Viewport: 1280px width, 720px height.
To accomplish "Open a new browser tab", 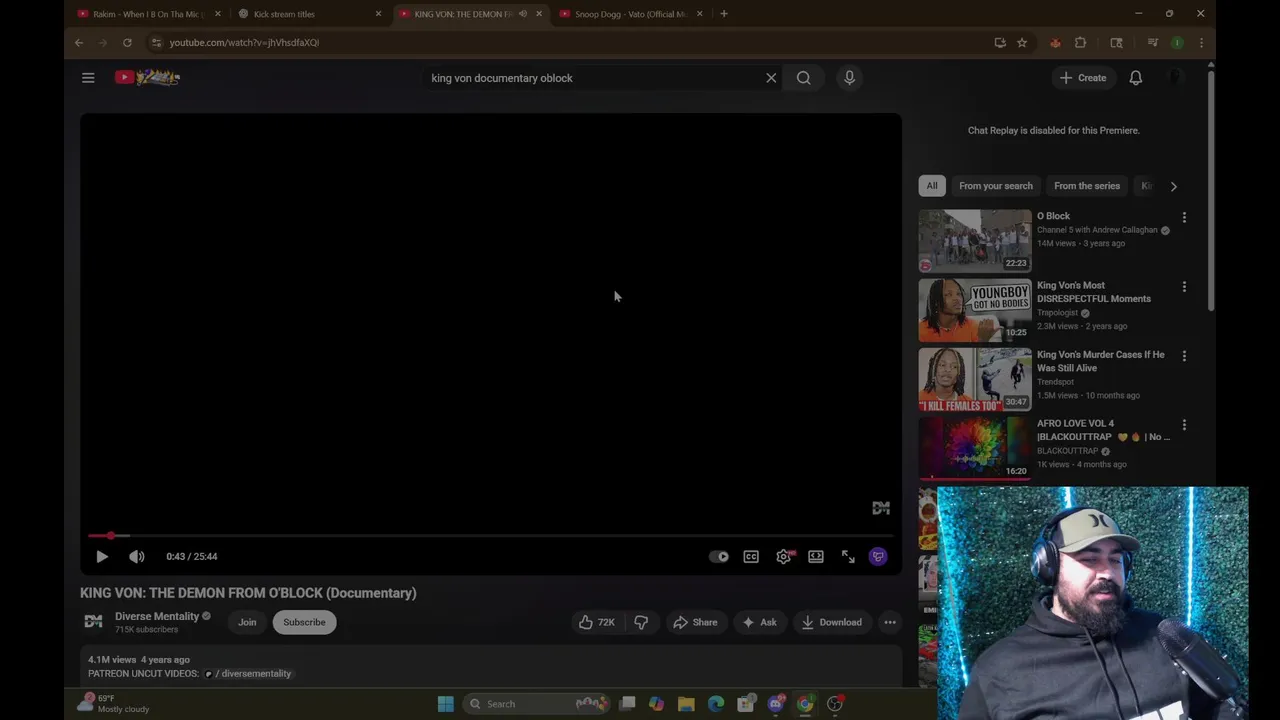I will (724, 14).
